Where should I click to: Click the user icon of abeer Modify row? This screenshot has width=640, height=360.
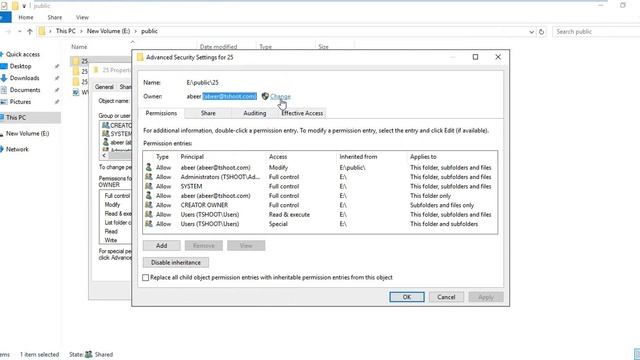(149, 167)
